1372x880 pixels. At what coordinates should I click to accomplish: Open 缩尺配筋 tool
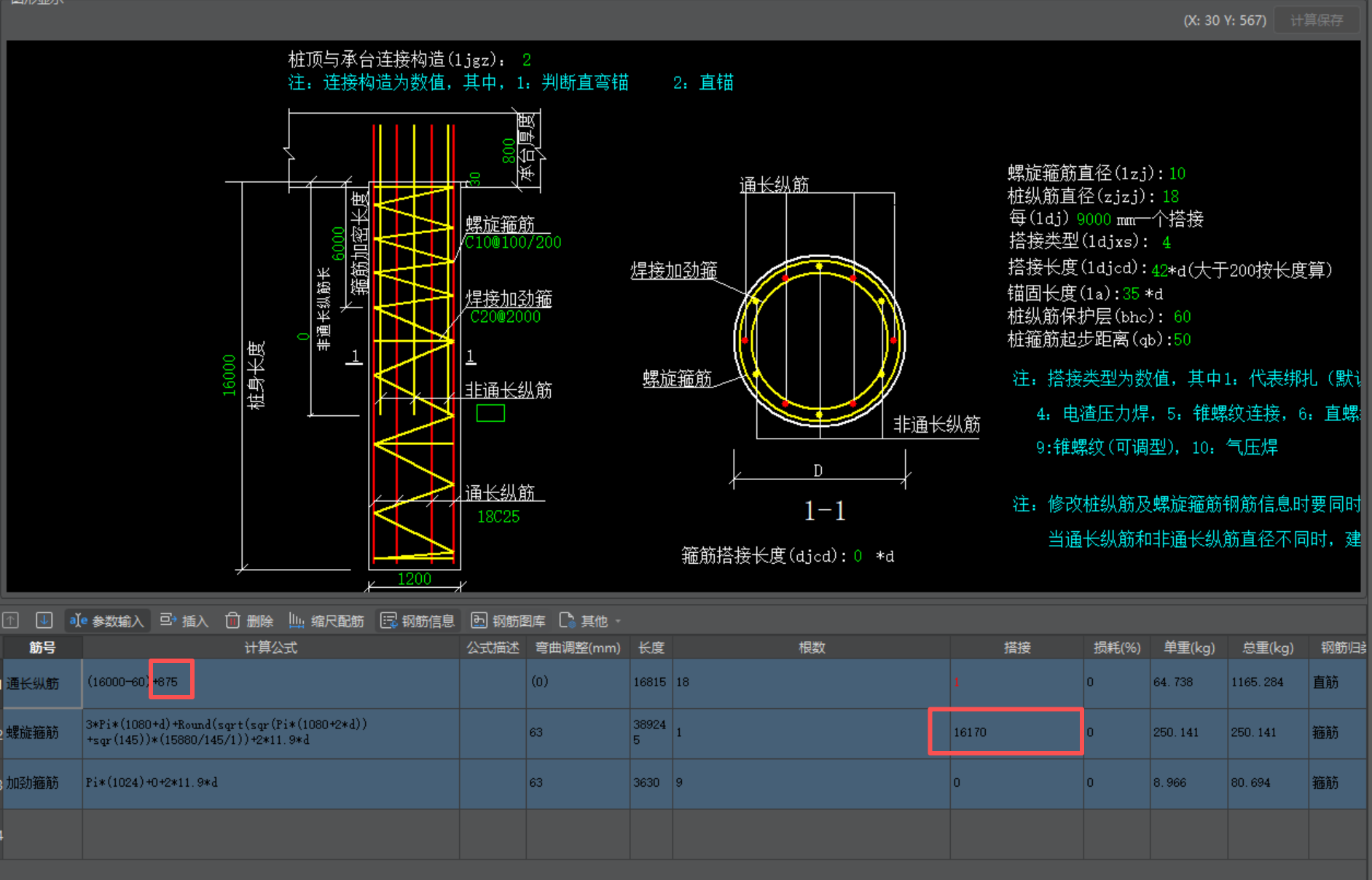326,621
